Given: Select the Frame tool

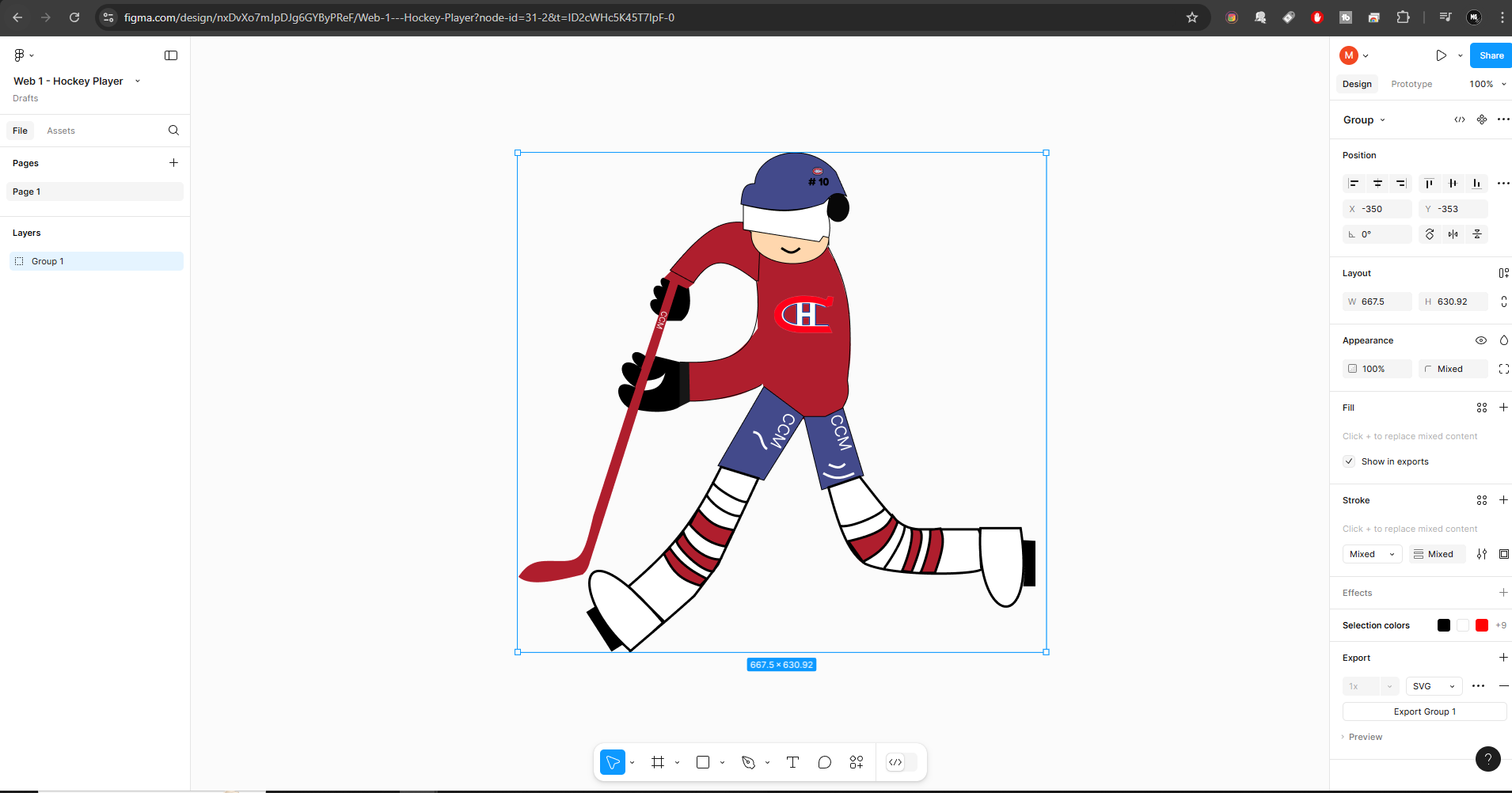Looking at the screenshot, I should (x=658, y=762).
